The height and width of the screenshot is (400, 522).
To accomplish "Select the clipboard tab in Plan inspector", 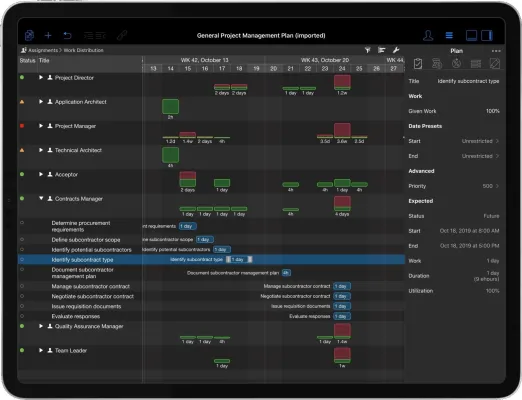I will tap(418, 63).
